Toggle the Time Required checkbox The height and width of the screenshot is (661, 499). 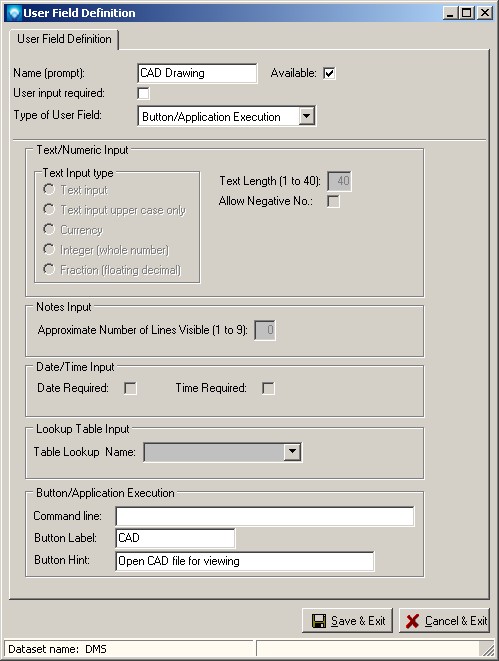click(268, 388)
